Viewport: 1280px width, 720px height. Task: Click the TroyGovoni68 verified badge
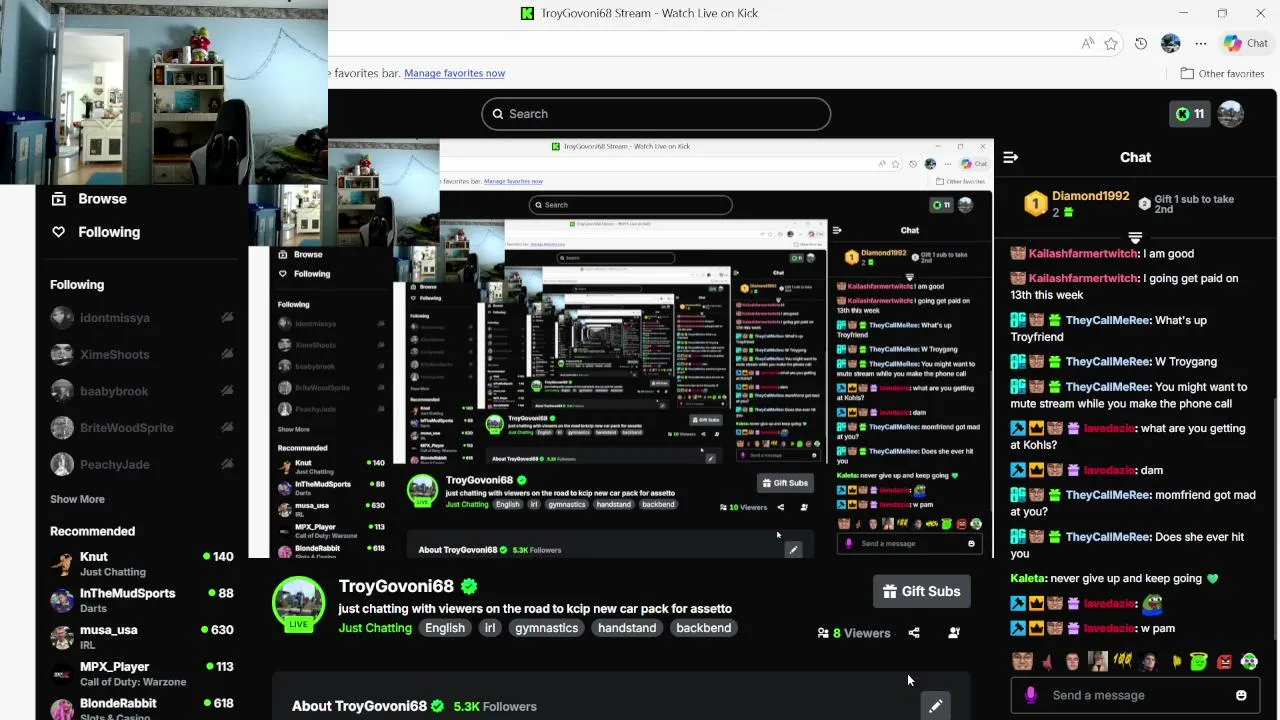469,586
